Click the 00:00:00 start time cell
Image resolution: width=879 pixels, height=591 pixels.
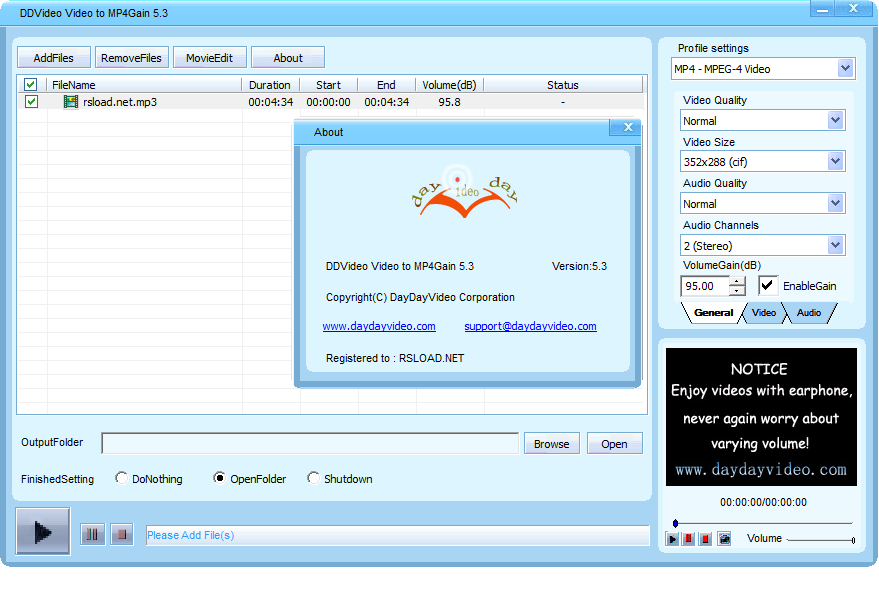[329, 102]
